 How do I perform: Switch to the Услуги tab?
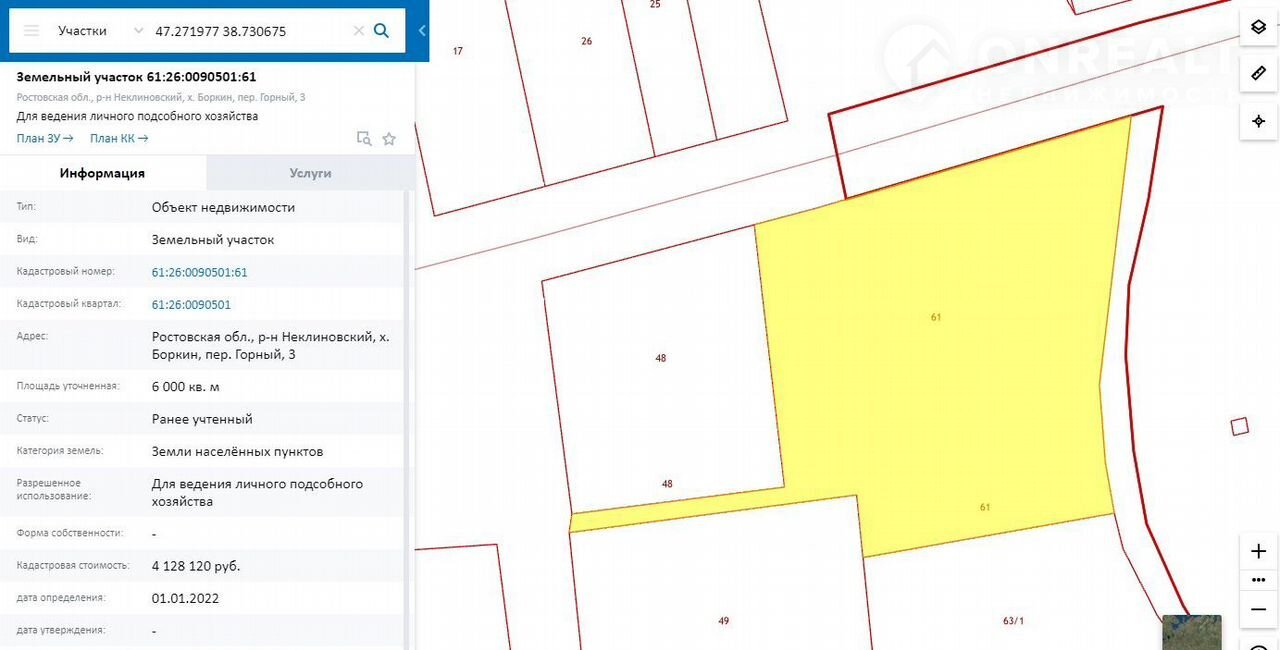[x=310, y=173]
